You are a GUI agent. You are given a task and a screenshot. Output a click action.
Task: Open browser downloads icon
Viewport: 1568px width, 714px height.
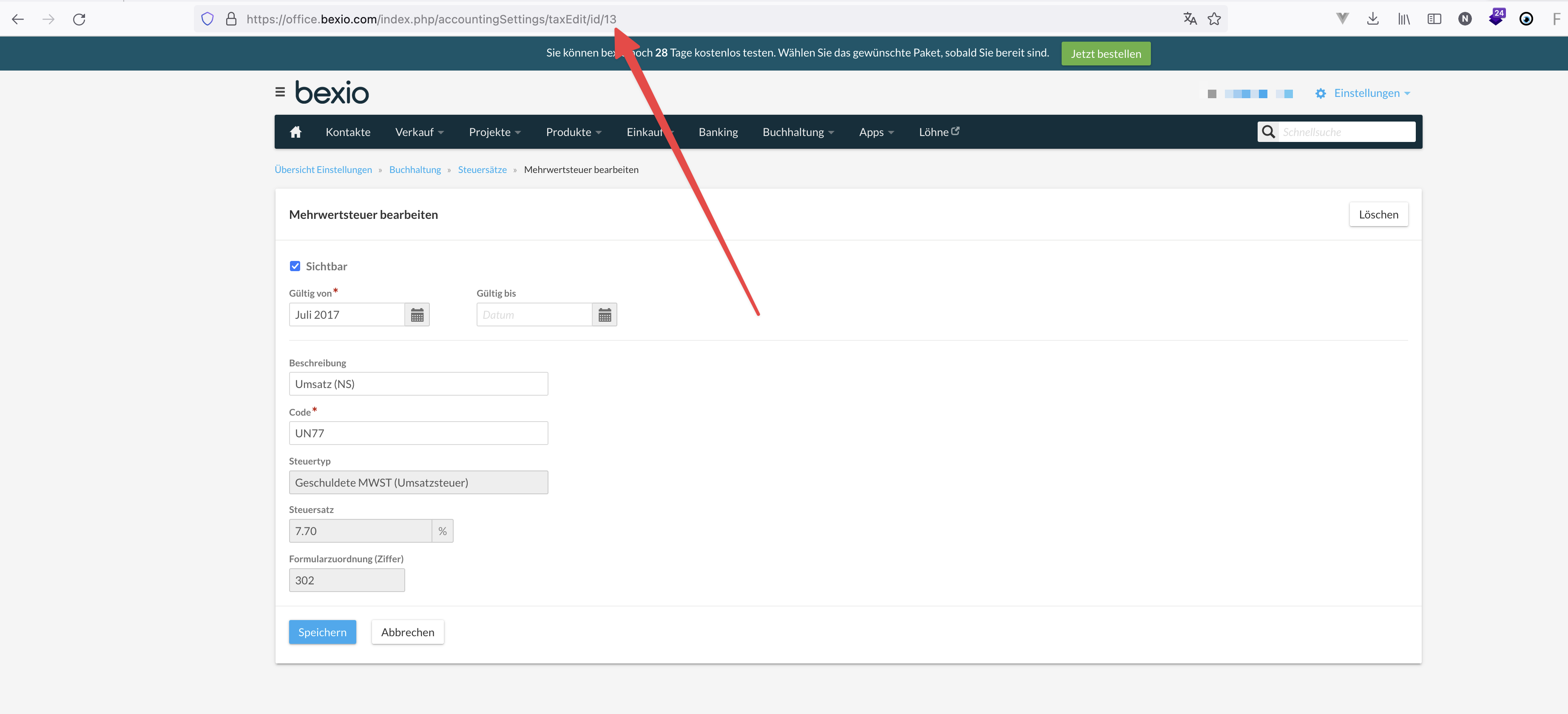point(1372,20)
